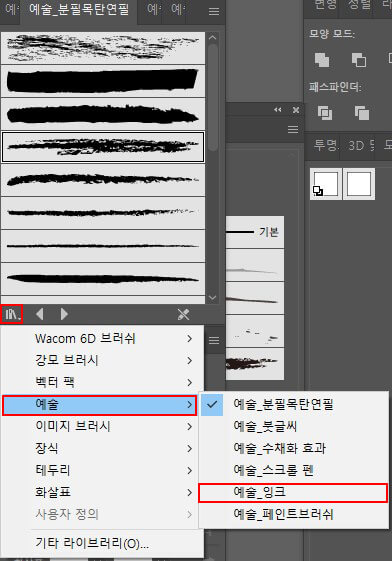Expand the 강모 브러시 submenu
Image resolution: width=392 pixels, height=561 pixels.
pyautogui.click(x=102, y=360)
